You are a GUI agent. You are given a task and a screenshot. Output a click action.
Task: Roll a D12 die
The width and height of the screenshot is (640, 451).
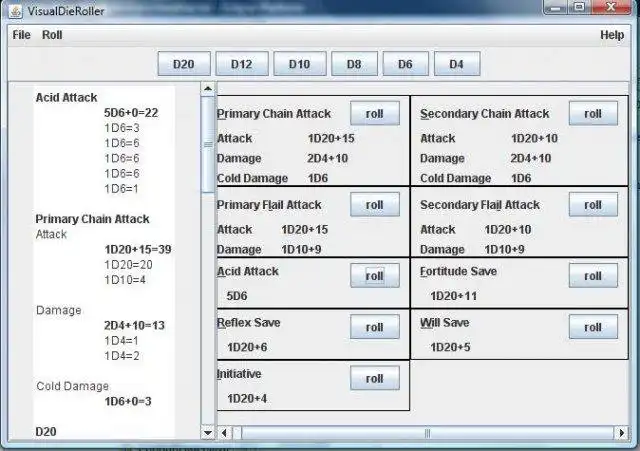click(242, 64)
